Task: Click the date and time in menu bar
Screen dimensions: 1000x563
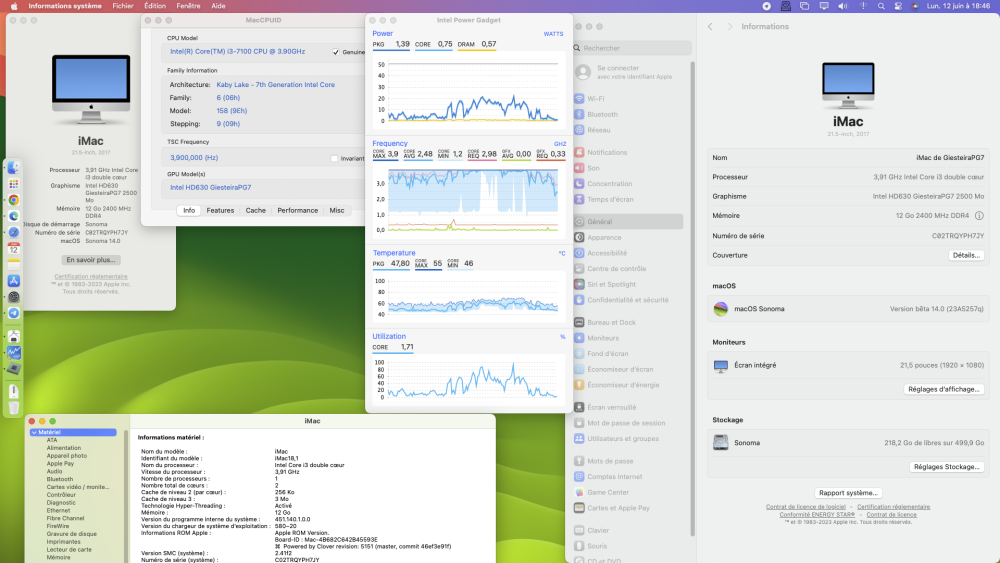Action: click(x=959, y=6)
